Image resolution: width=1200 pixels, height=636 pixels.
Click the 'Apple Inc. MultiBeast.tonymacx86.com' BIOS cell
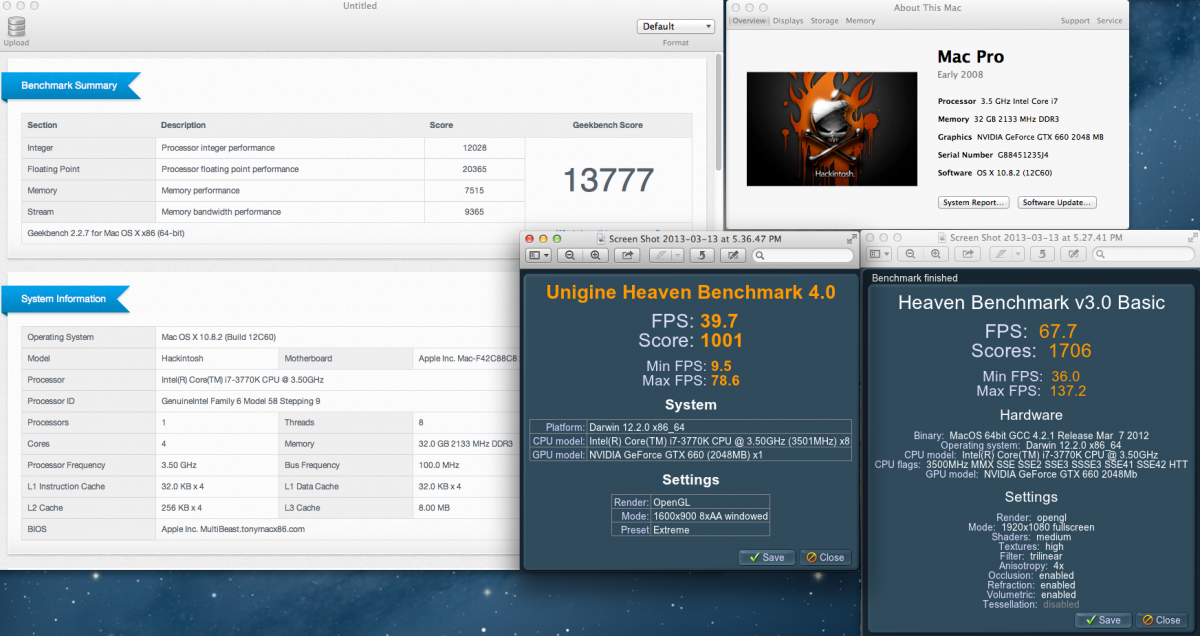click(x=232, y=529)
